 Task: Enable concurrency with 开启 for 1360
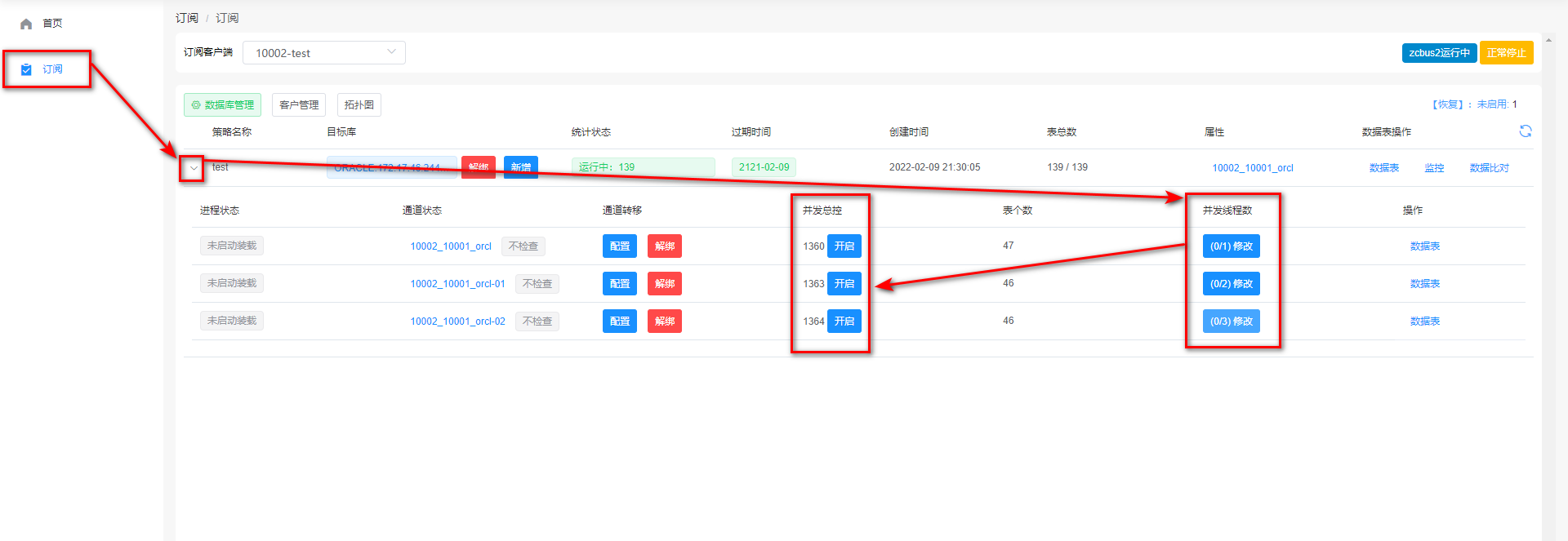(844, 246)
